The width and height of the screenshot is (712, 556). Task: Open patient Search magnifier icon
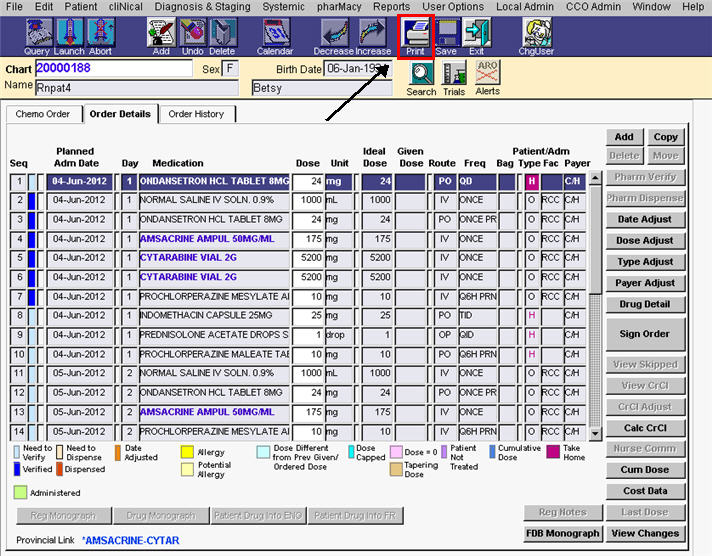[422, 74]
